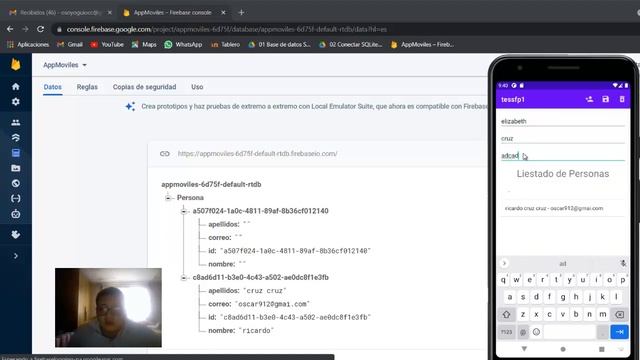The height and width of the screenshot is (360, 640).
Task: Tap add person icon in emulator toolbar
Action: click(x=589, y=99)
